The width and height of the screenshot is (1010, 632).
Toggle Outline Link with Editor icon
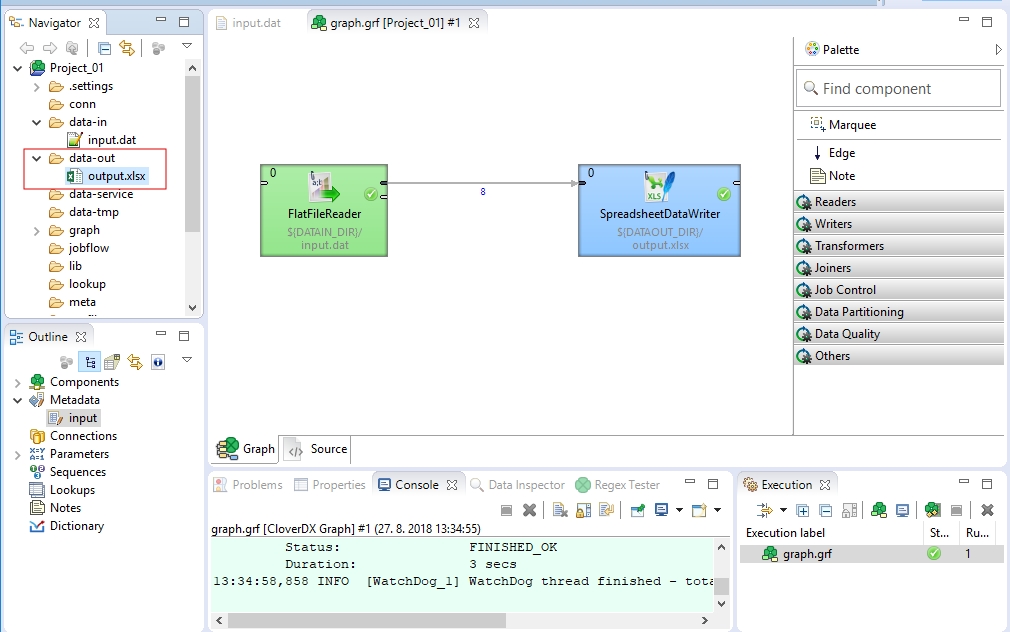tap(135, 362)
